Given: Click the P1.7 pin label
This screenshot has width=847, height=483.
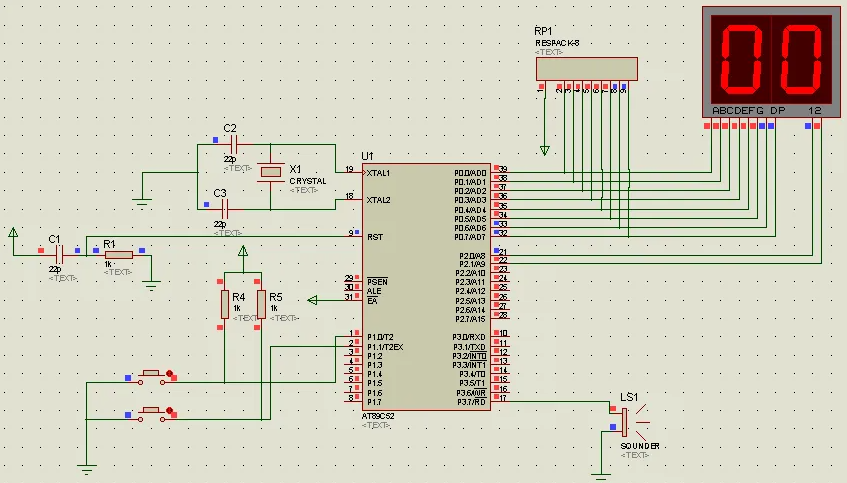Looking at the screenshot, I should click(374, 402).
